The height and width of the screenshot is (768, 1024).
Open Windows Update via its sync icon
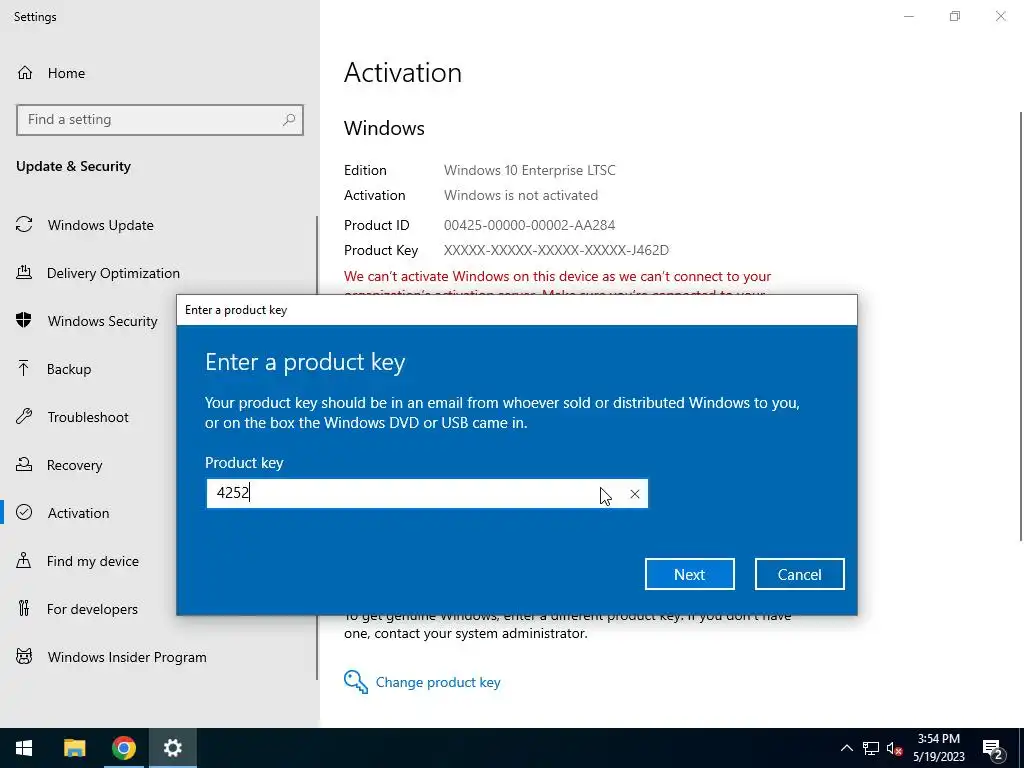[24, 225]
